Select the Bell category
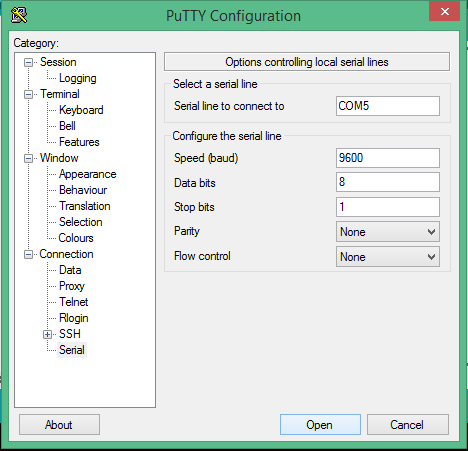The width and height of the screenshot is (468, 451). tap(67, 126)
